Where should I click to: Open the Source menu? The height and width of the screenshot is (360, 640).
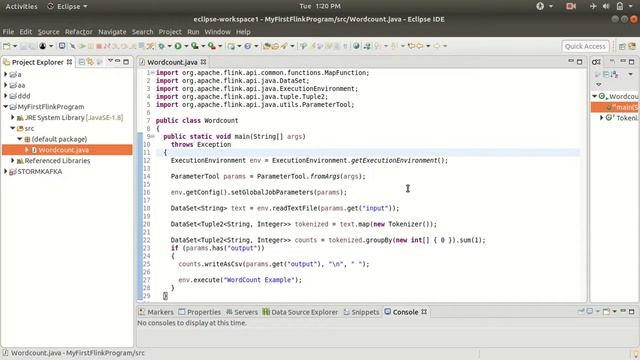[49, 32]
